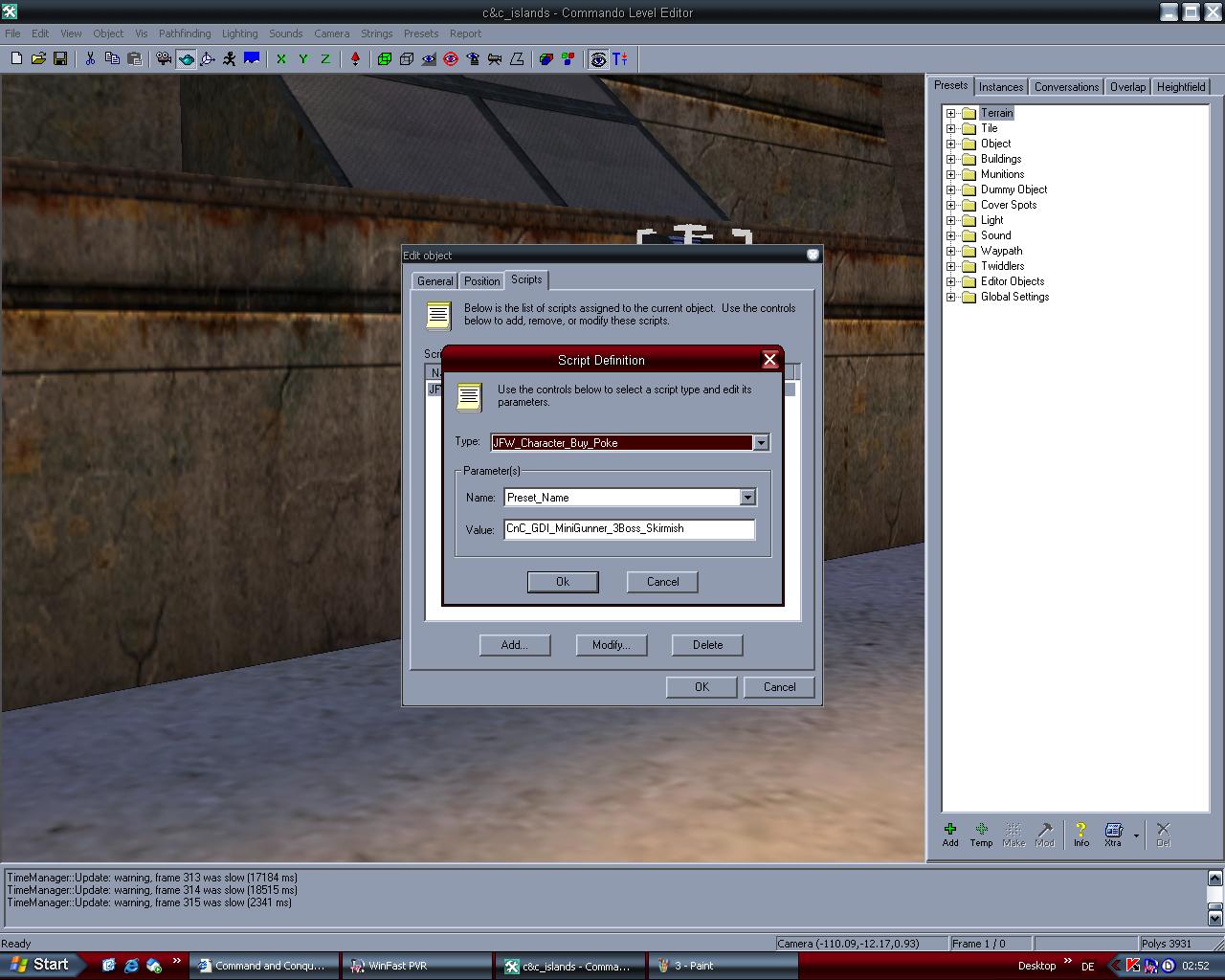Click Cancel in Script Definition dialog
This screenshot has height=980, width=1225.
click(662, 582)
